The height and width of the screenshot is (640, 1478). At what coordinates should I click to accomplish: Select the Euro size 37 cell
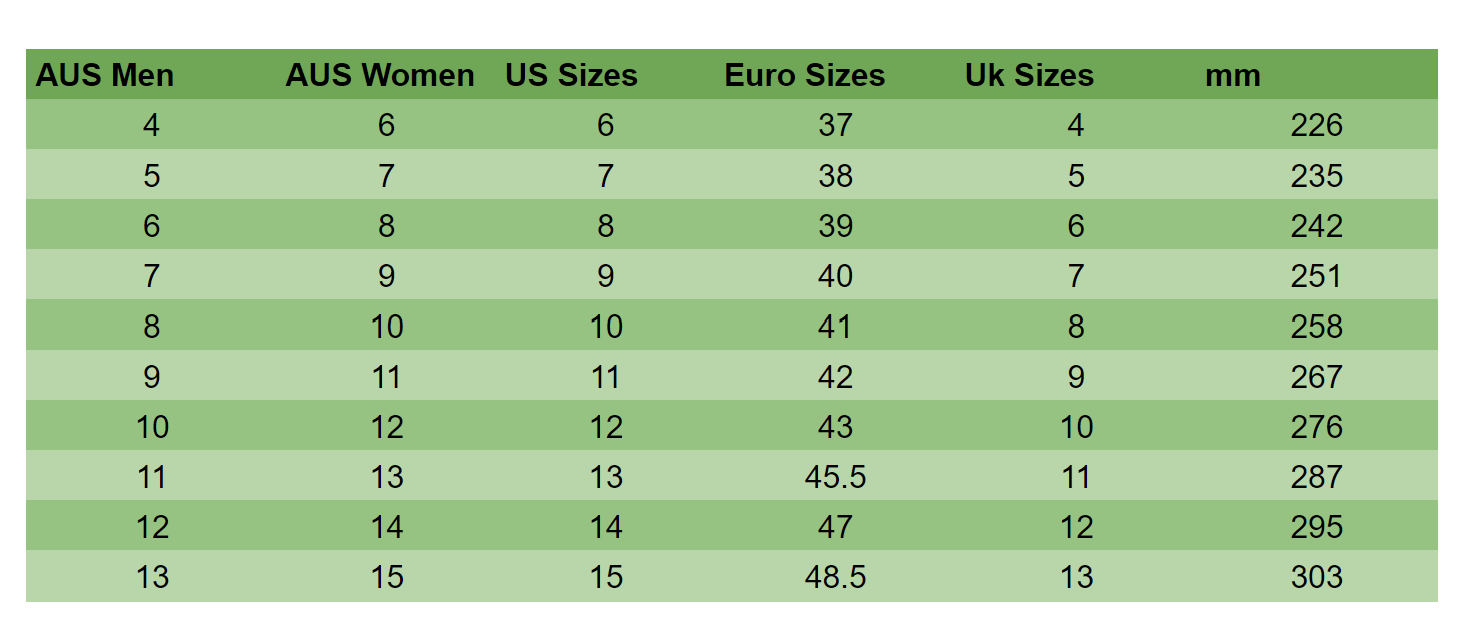pos(835,125)
